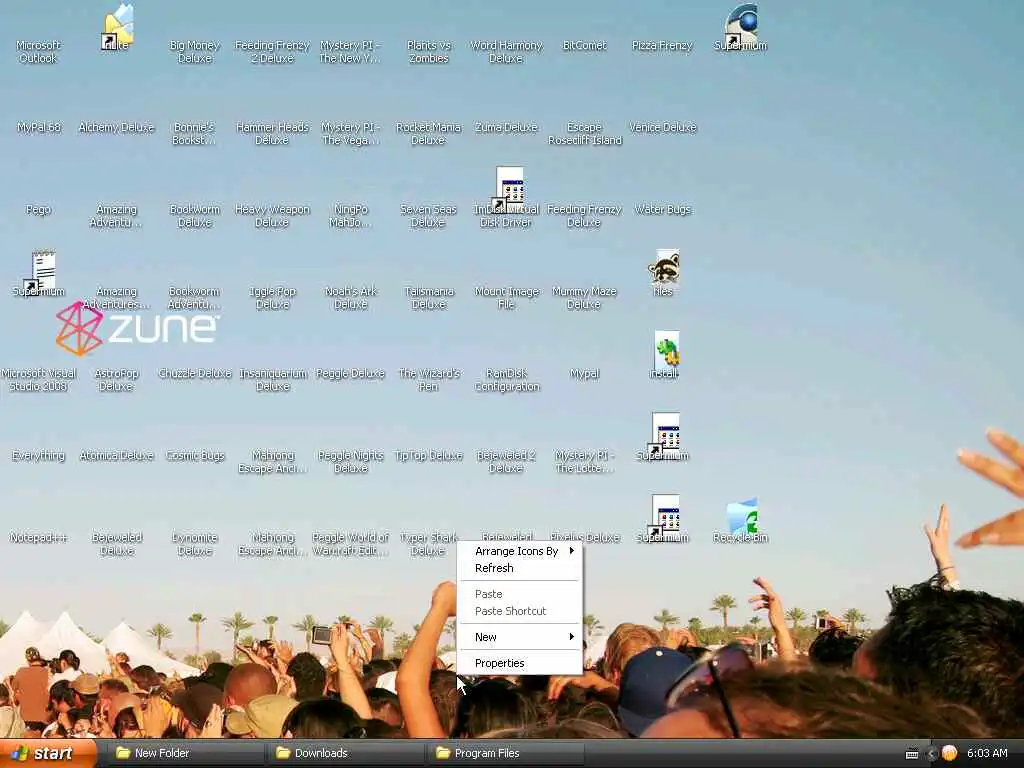Select Feeding Frenzy 2 Deluxe shortcut
Viewport: 1024px width, 768px height.
click(x=272, y=52)
